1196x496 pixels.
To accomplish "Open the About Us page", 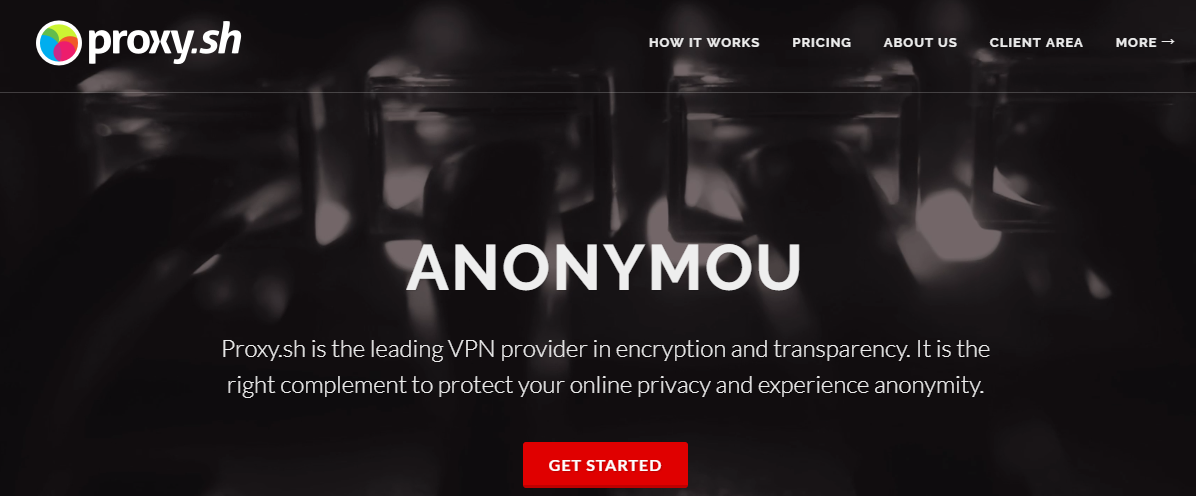I will tap(920, 43).
